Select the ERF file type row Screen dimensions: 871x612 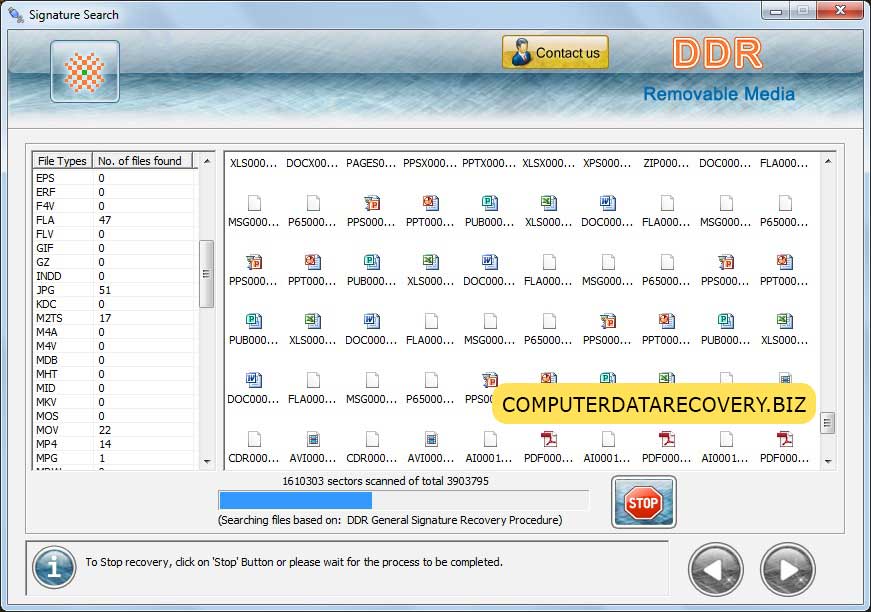[114, 192]
